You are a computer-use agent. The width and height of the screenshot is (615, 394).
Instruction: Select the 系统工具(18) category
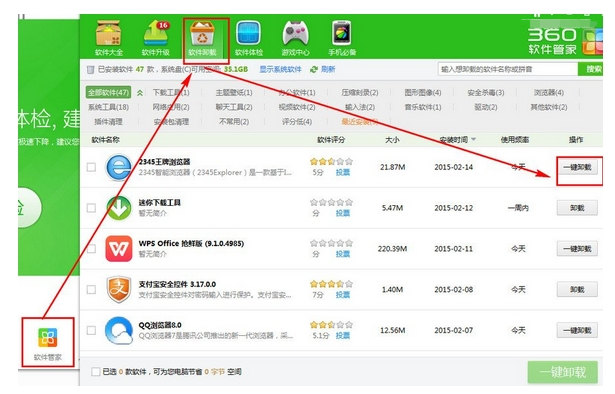click(x=109, y=107)
